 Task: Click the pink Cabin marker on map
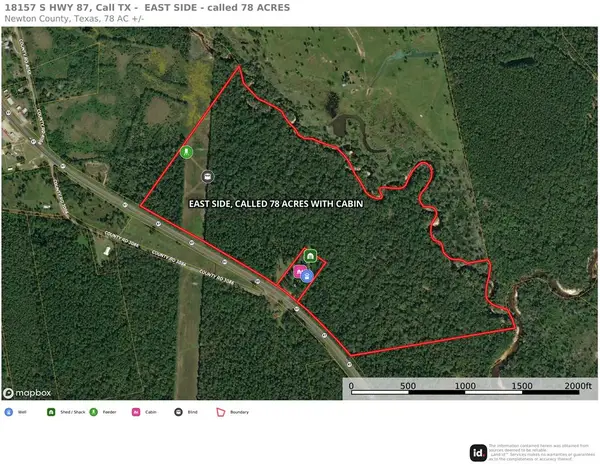click(300, 272)
